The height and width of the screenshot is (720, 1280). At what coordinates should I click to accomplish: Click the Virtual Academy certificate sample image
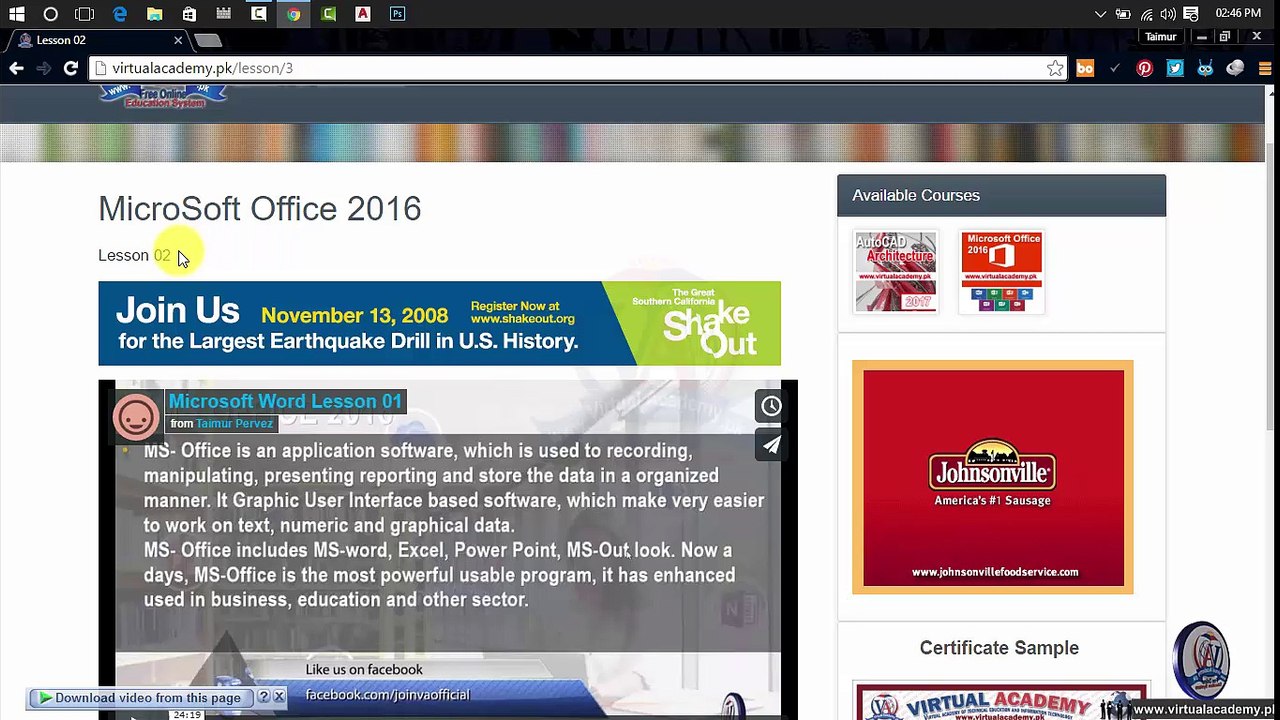(x=1002, y=702)
